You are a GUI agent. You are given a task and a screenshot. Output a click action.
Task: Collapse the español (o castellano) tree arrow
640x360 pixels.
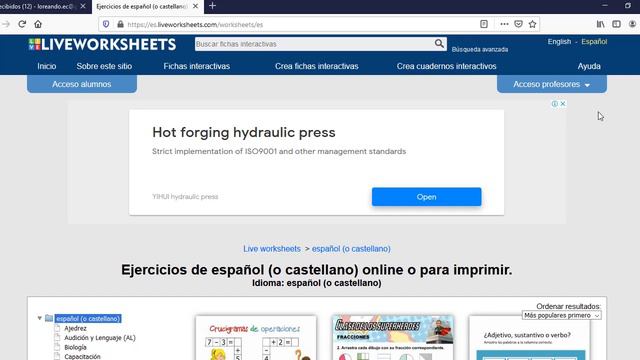(x=40, y=318)
